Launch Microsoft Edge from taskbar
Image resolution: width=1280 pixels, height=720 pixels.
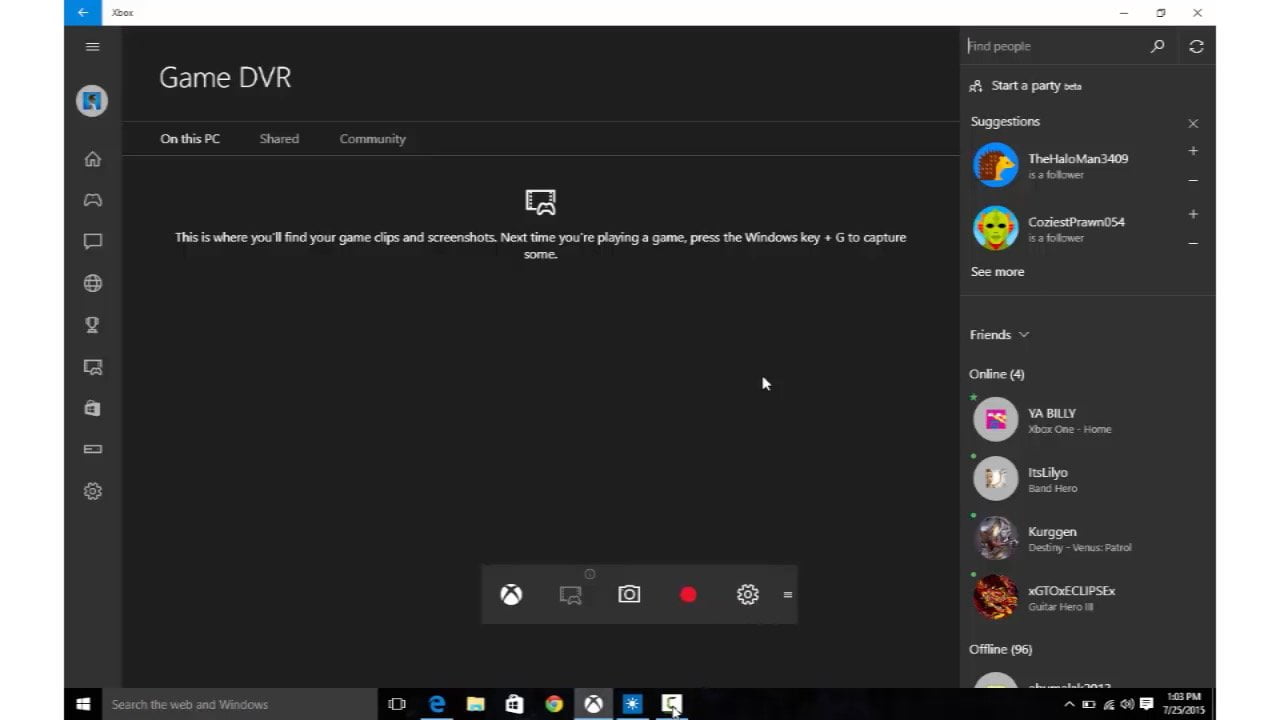point(437,704)
